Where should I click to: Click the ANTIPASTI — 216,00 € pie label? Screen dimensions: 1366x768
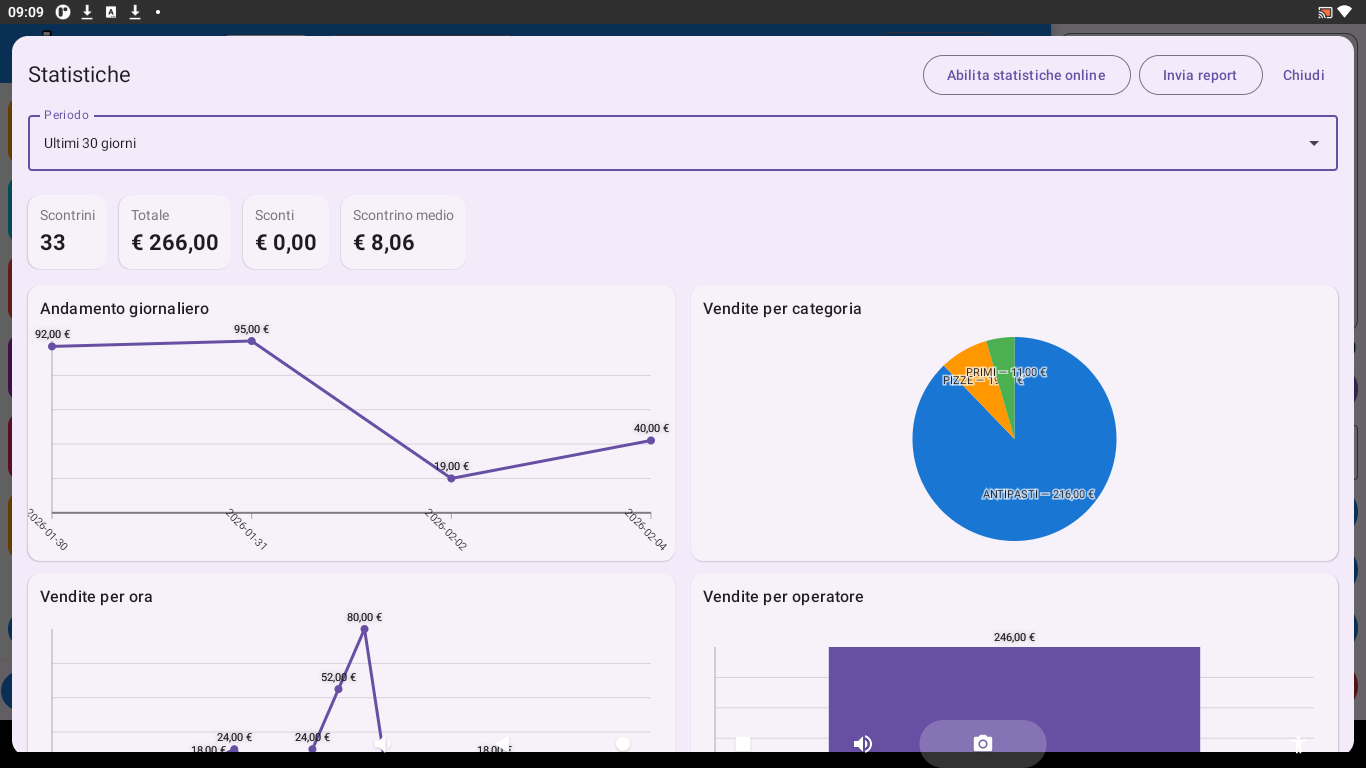point(1038,494)
